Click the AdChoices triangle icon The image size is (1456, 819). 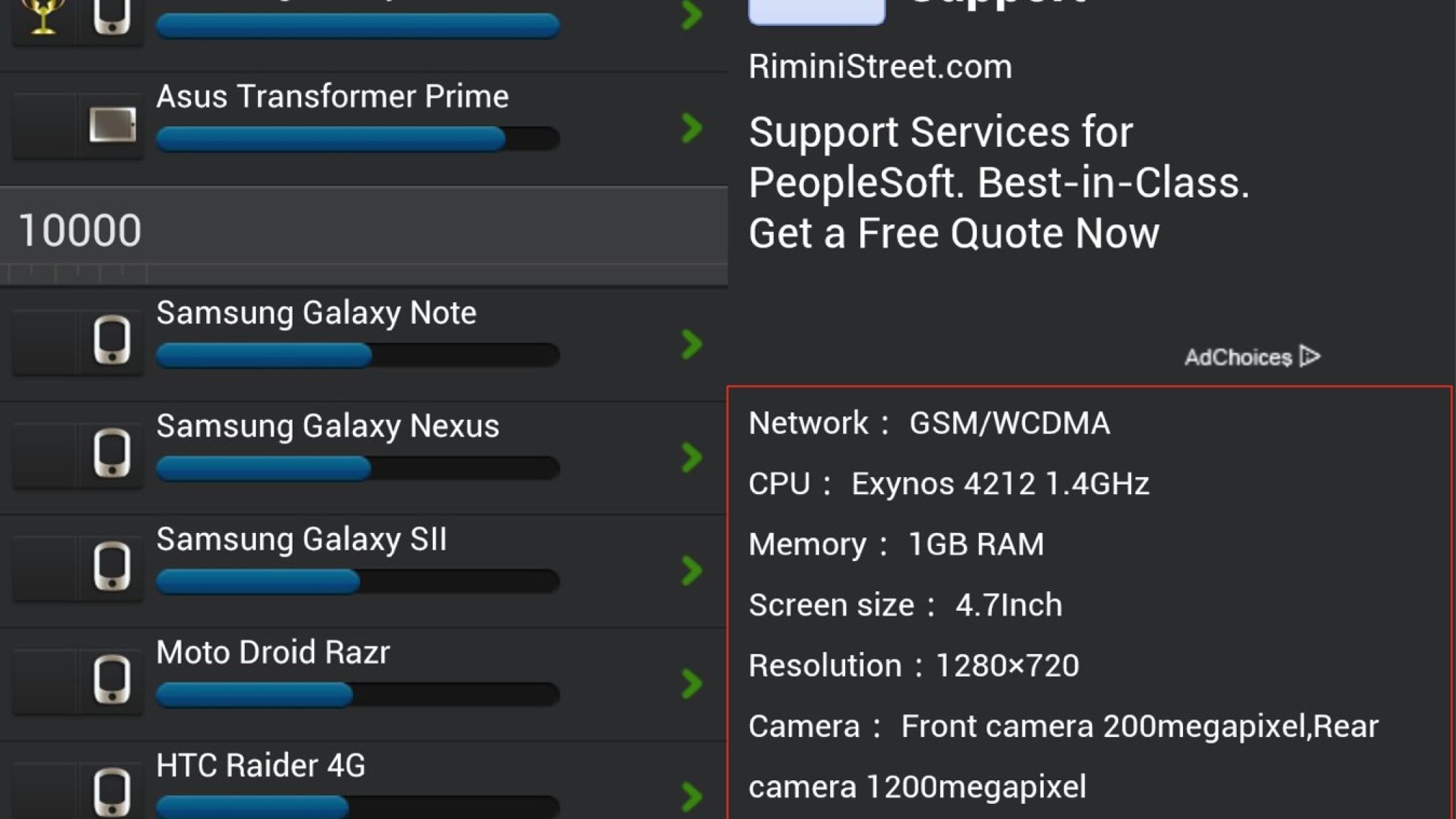(x=1310, y=356)
